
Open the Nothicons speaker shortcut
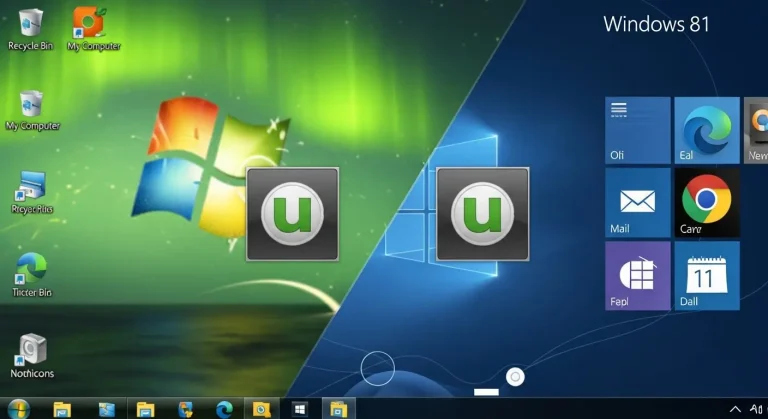[x=32, y=356]
